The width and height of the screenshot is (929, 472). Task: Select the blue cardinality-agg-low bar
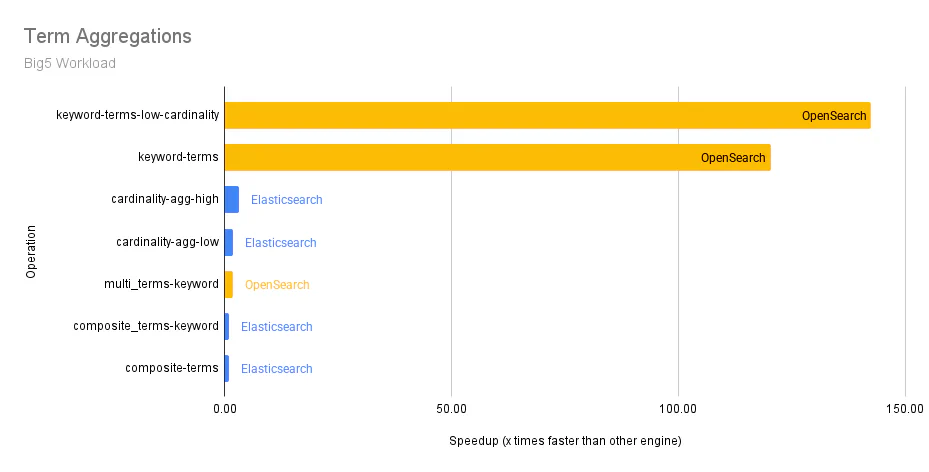[x=229, y=242]
